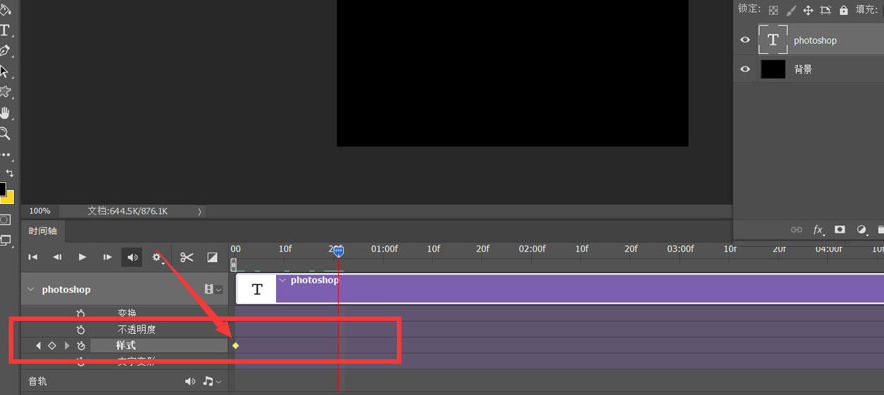This screenshot has height=395, width=884.
Task: Click the 100% zoom level field
Action: coord(39,211)
